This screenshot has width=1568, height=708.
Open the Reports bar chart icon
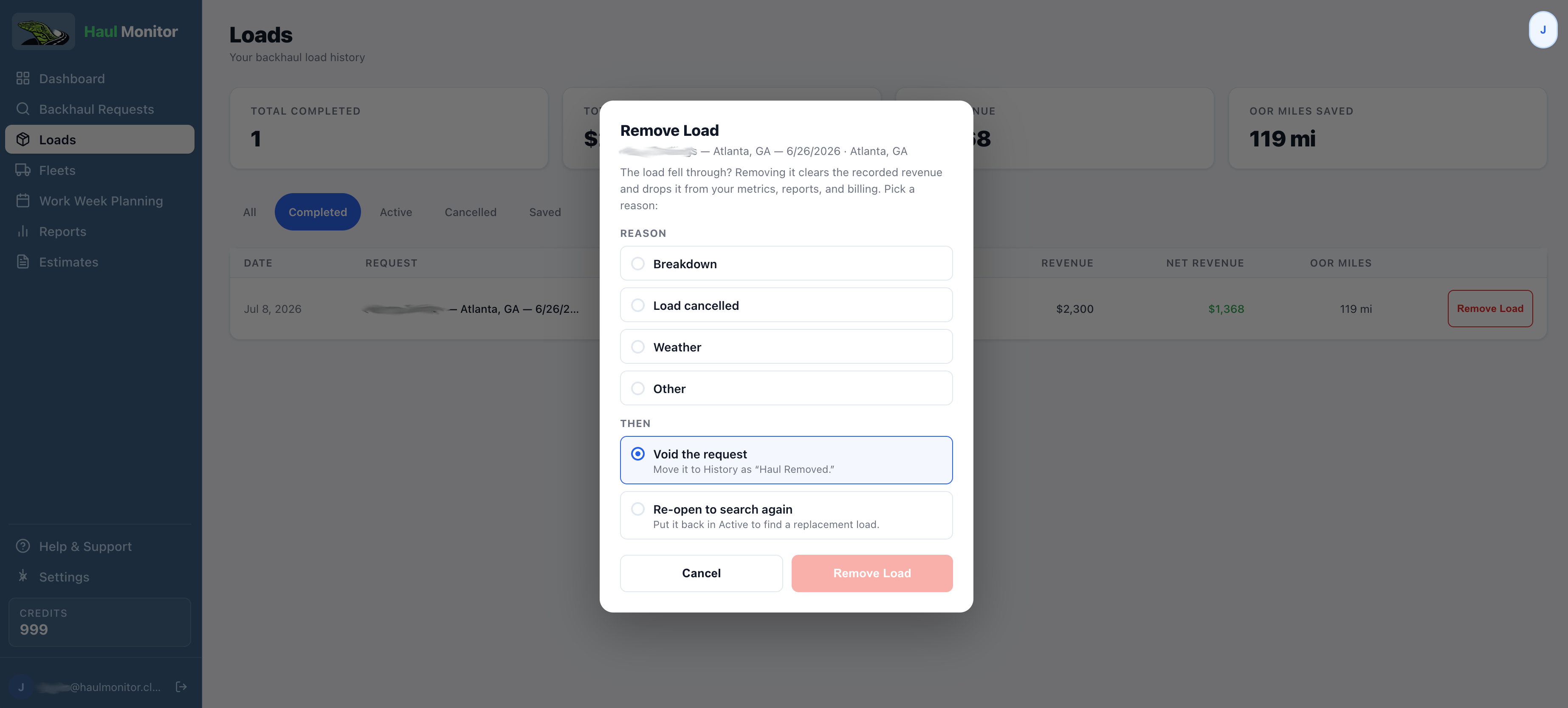point(23,231)
